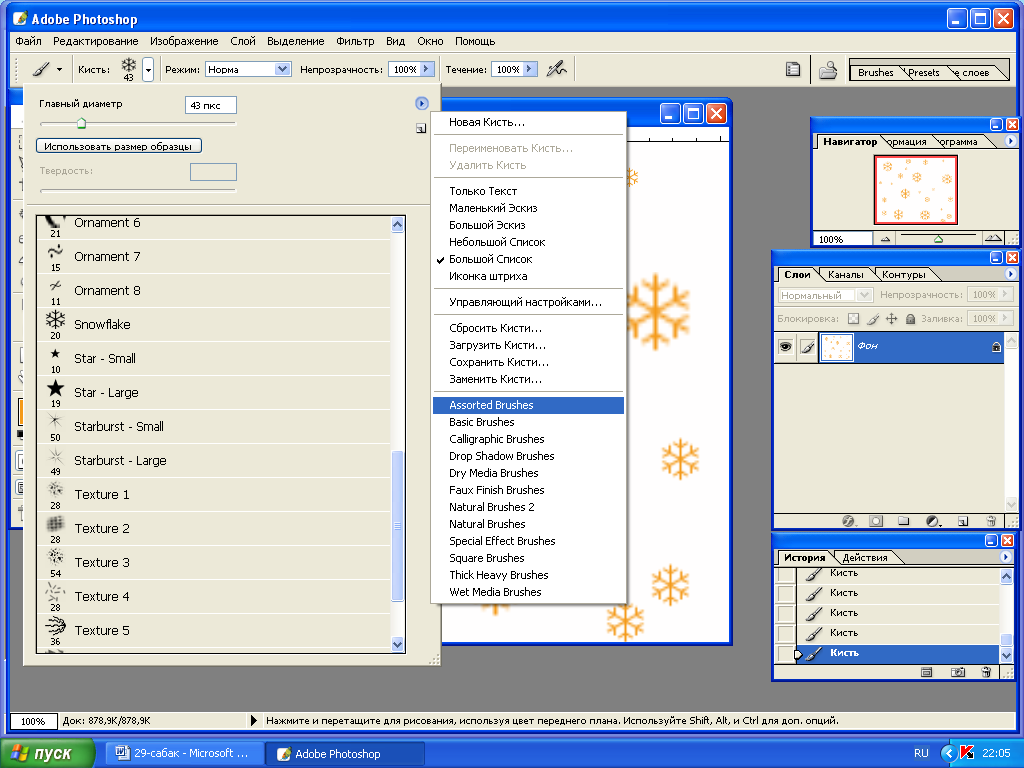Screen dimensions: 1024x768
Task: Open the Brush tool preset picker icon
Action: click(41, 69)
